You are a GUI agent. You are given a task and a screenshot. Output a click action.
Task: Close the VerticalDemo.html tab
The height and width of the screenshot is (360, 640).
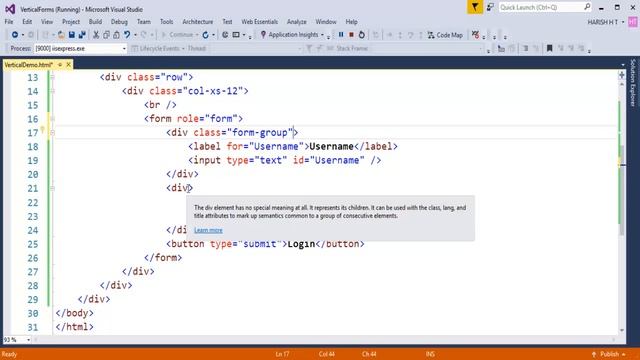pyautogui.click(x=69, y=64)
